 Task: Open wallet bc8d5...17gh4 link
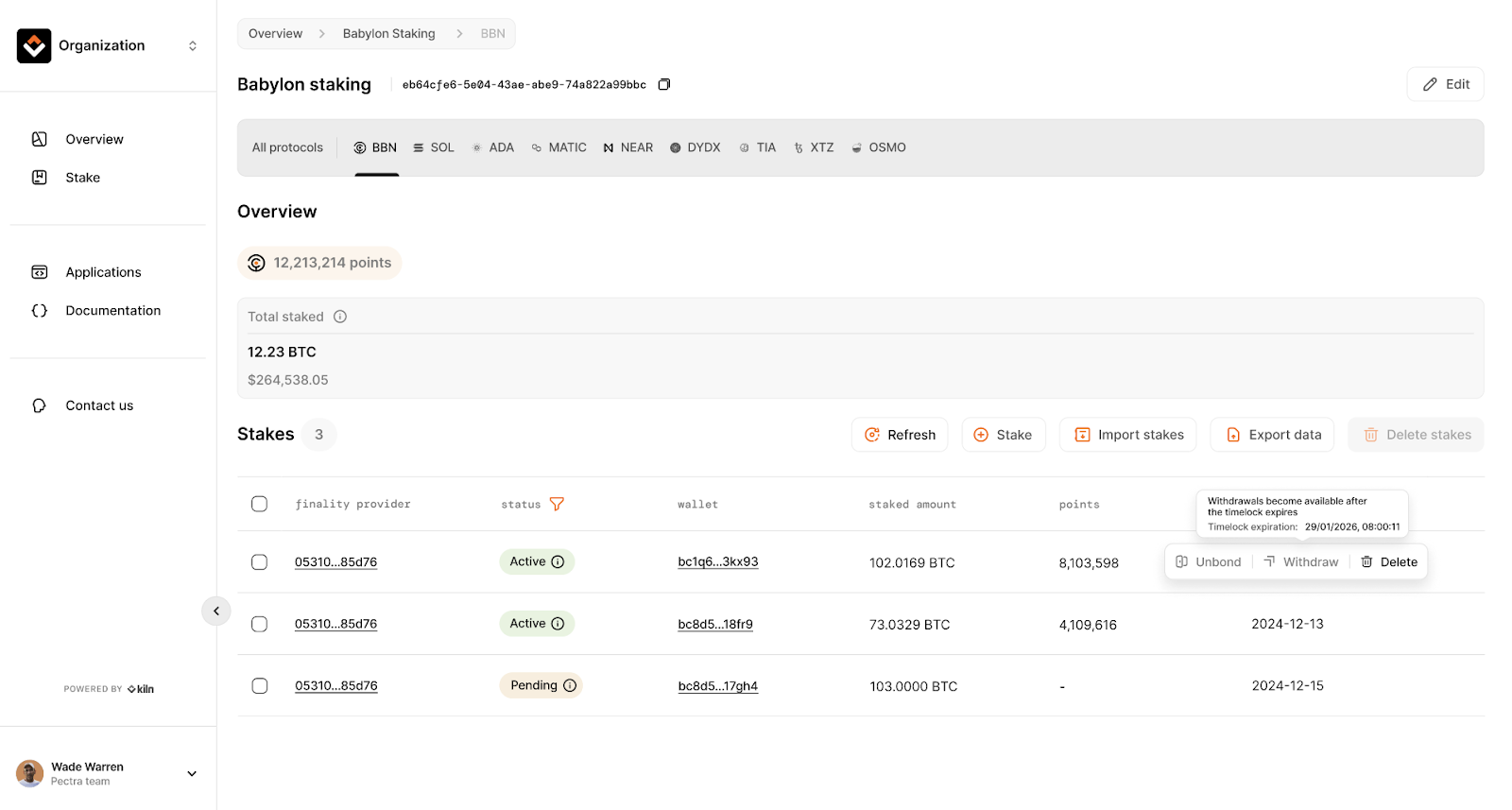pos(718,686)
